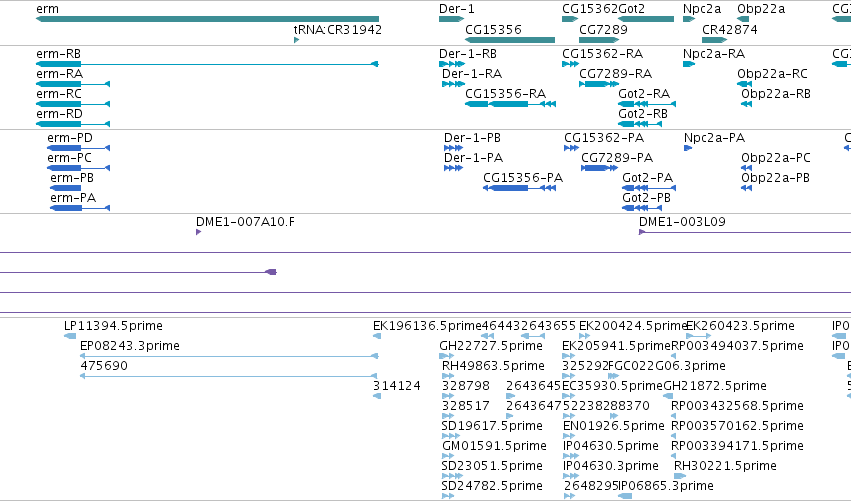Image resolution: width=851 pixels, height=501 pixels.
Task: Open the Obp22a-PB CDS feature
Action: [x=746, y=188]
